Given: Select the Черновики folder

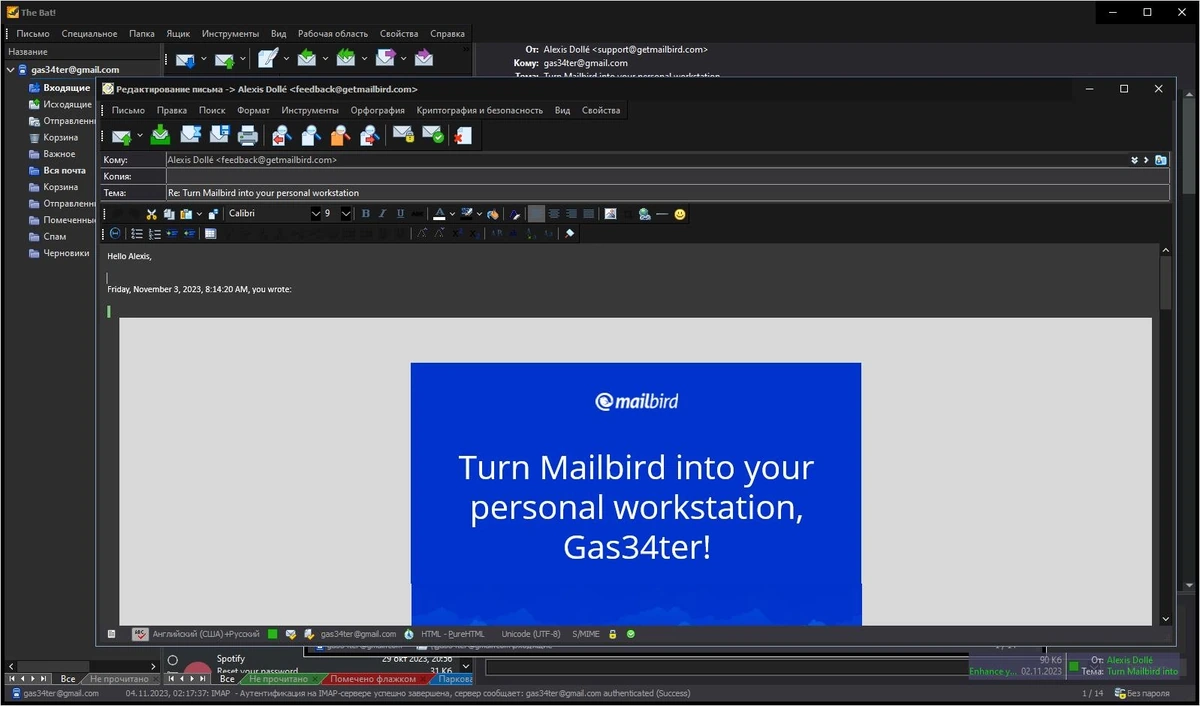Looking at the screenshot, I should click(x=66, y=253).
